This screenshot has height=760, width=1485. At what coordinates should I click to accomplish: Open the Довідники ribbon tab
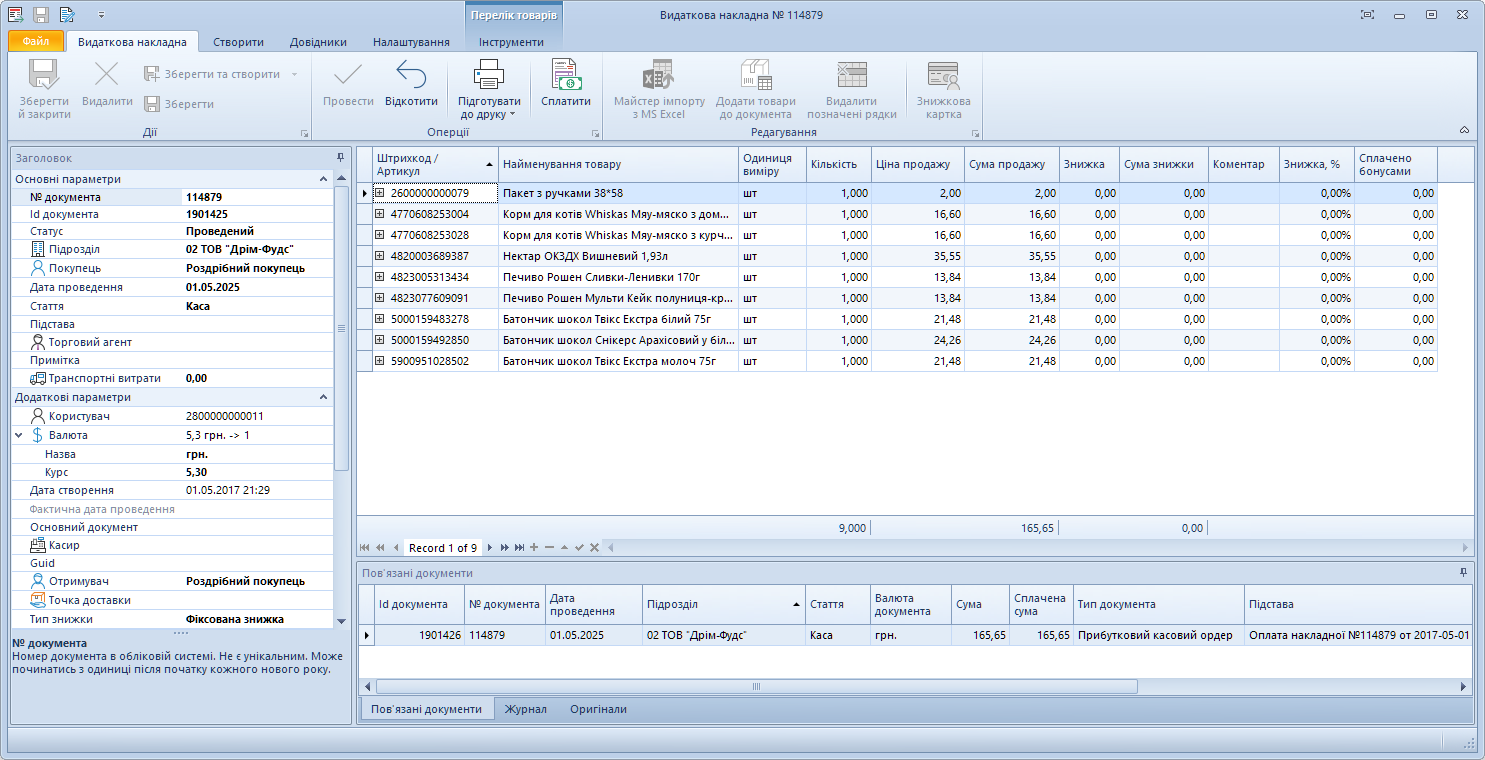click(x=318, y=42)
